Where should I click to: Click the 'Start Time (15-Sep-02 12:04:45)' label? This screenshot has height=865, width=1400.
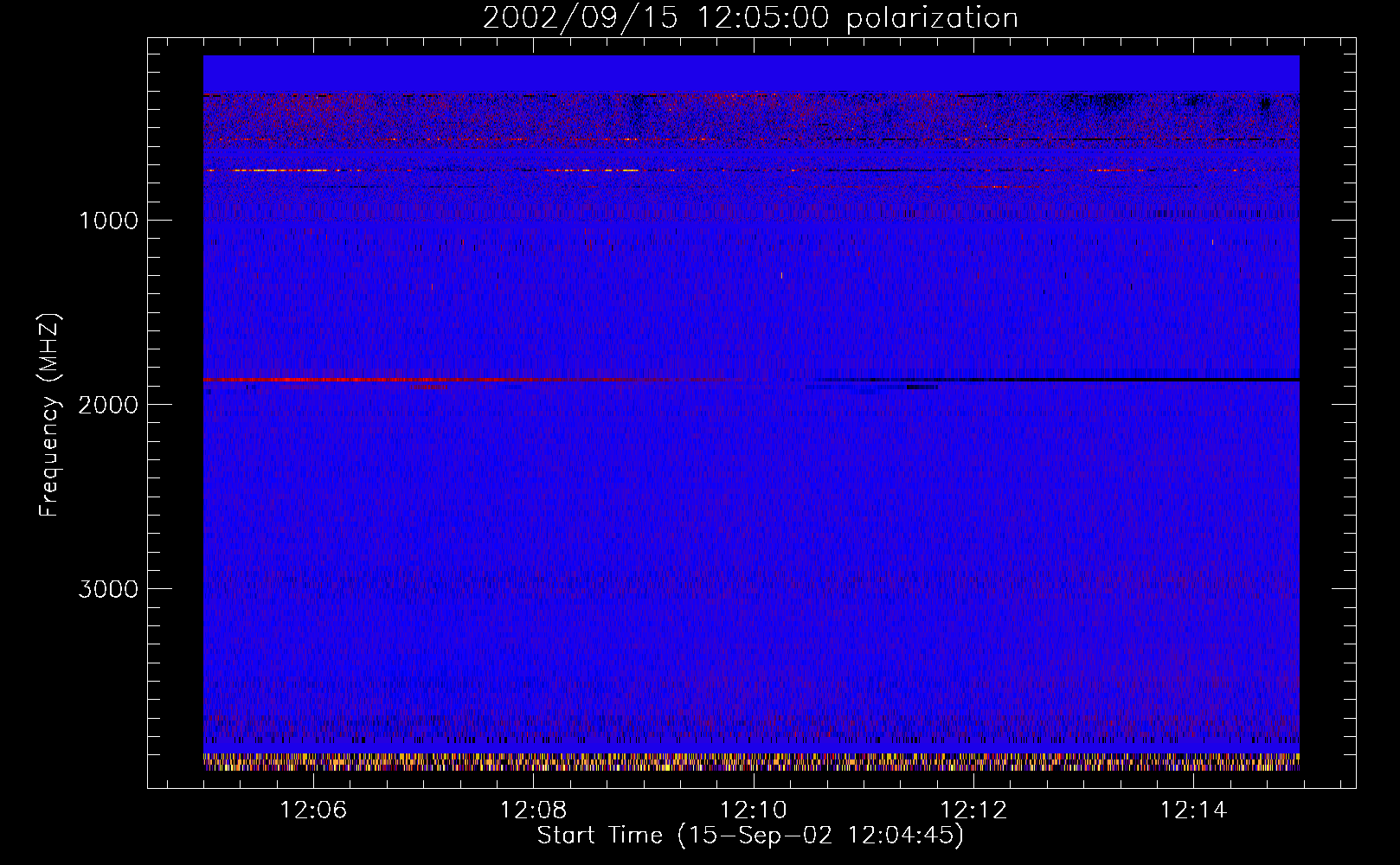750,836
